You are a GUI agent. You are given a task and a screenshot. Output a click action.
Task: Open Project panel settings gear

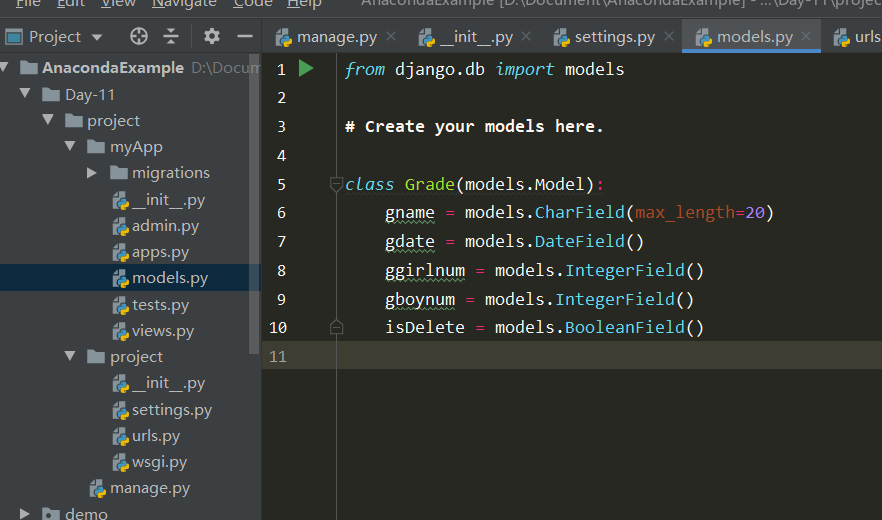point(212,37)
